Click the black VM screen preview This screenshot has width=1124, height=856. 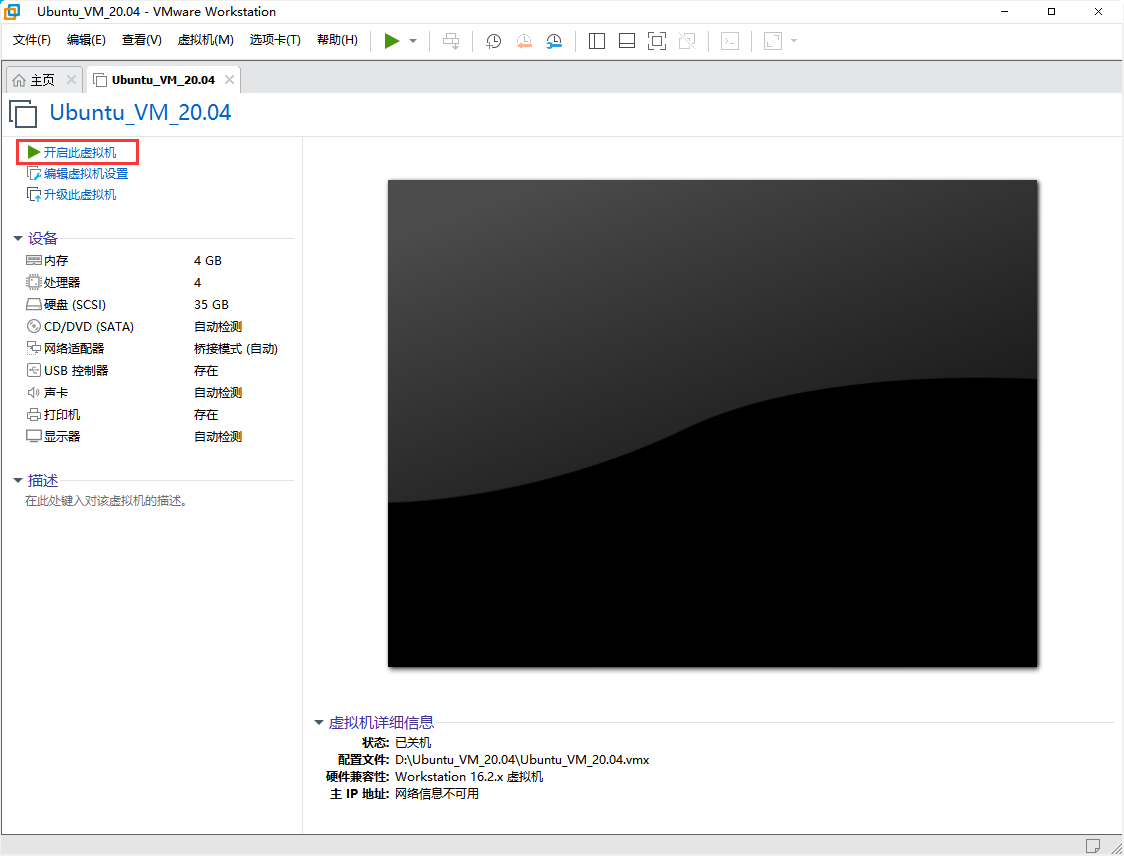(713, 423)
